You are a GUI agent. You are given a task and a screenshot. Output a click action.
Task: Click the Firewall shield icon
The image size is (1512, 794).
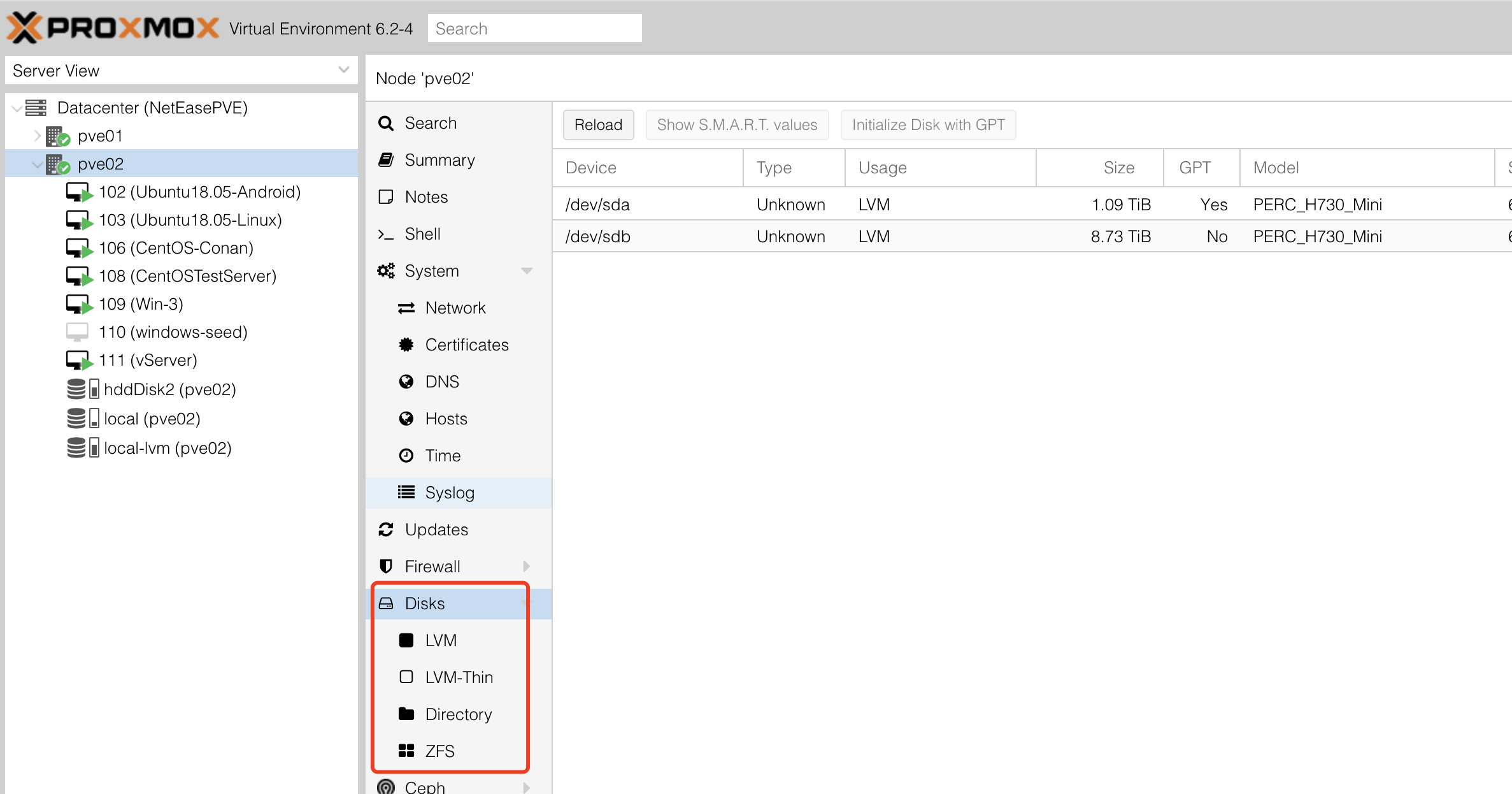pos(386,567)
